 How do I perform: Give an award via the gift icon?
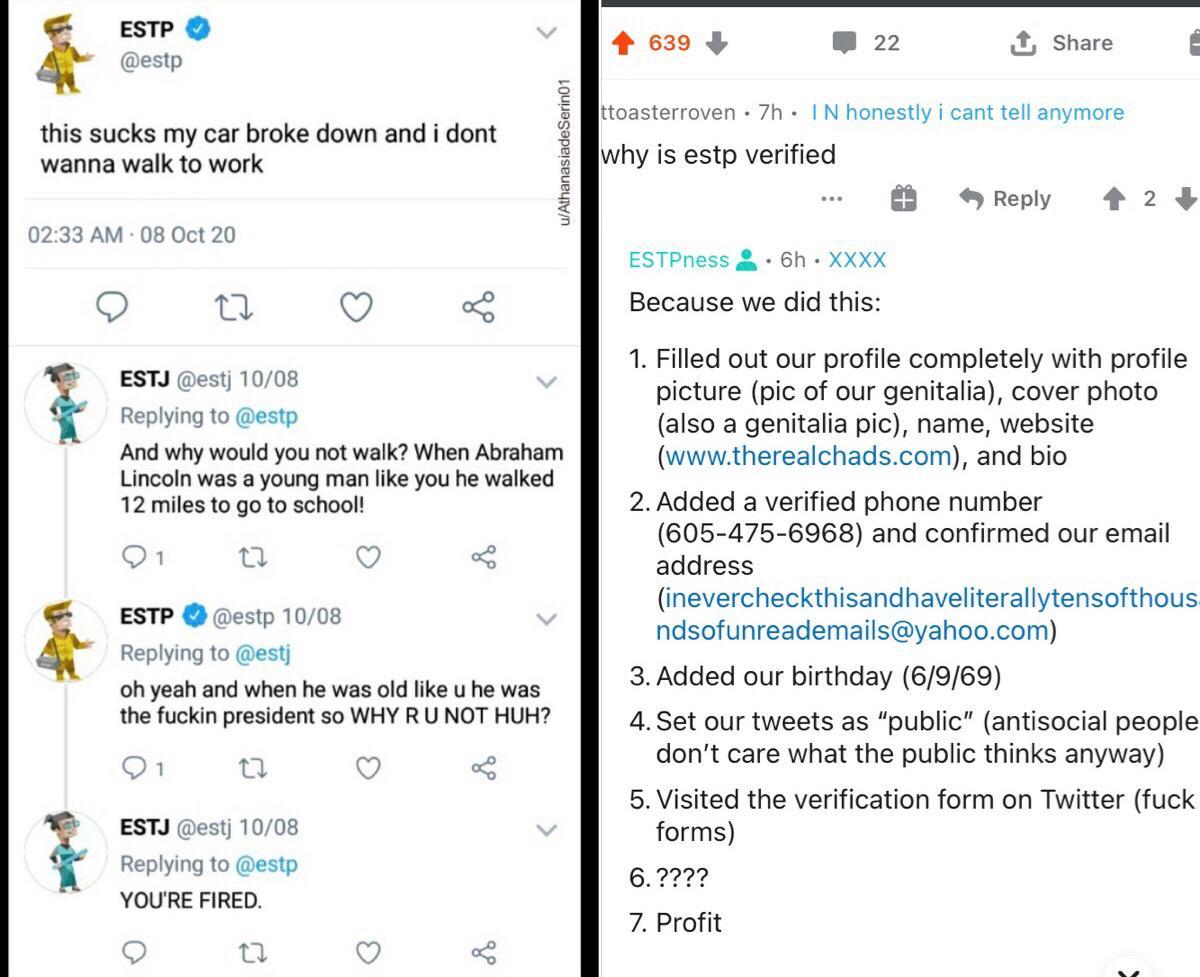click(903, 198)
